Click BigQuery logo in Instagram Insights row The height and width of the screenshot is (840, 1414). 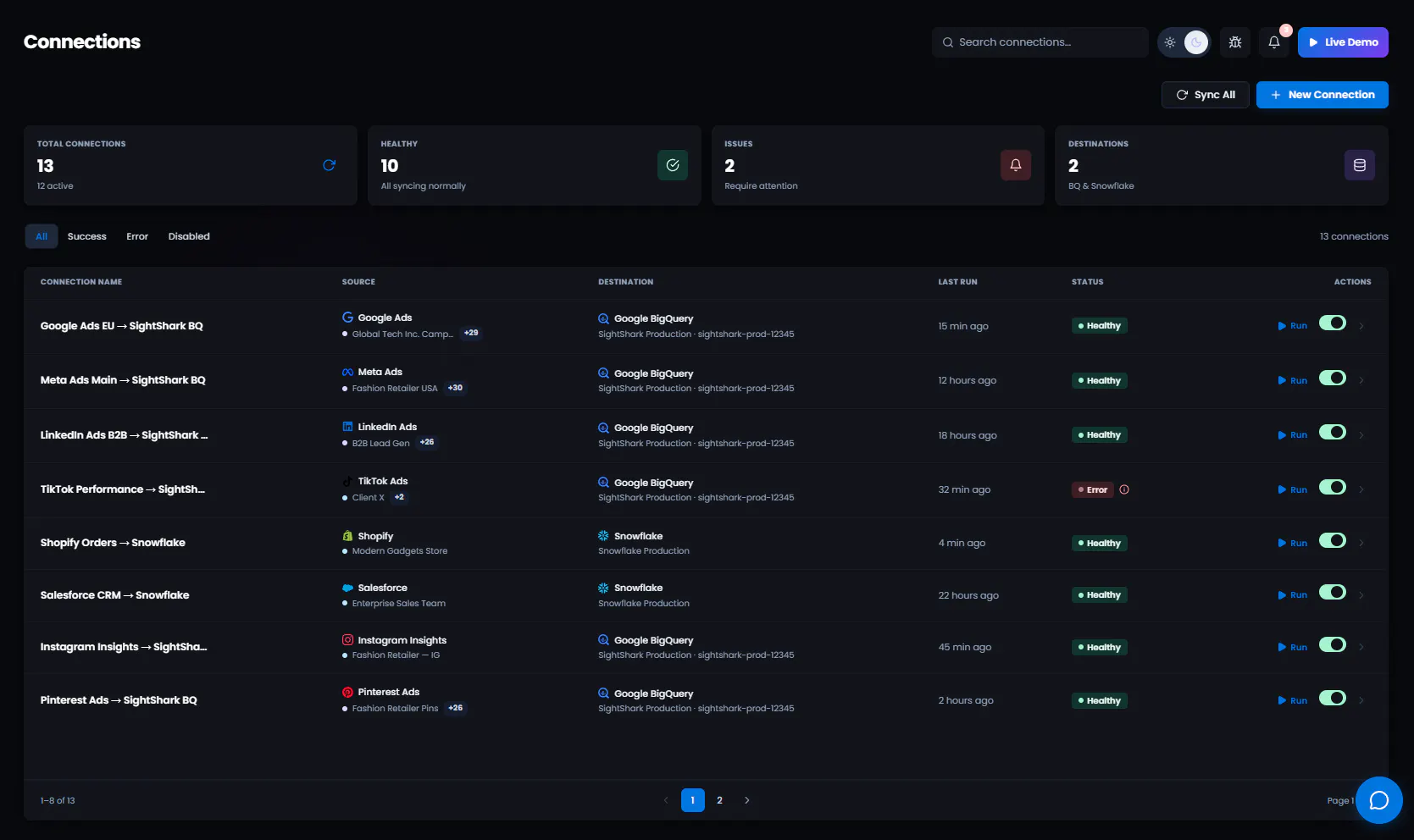pos(603,640)
